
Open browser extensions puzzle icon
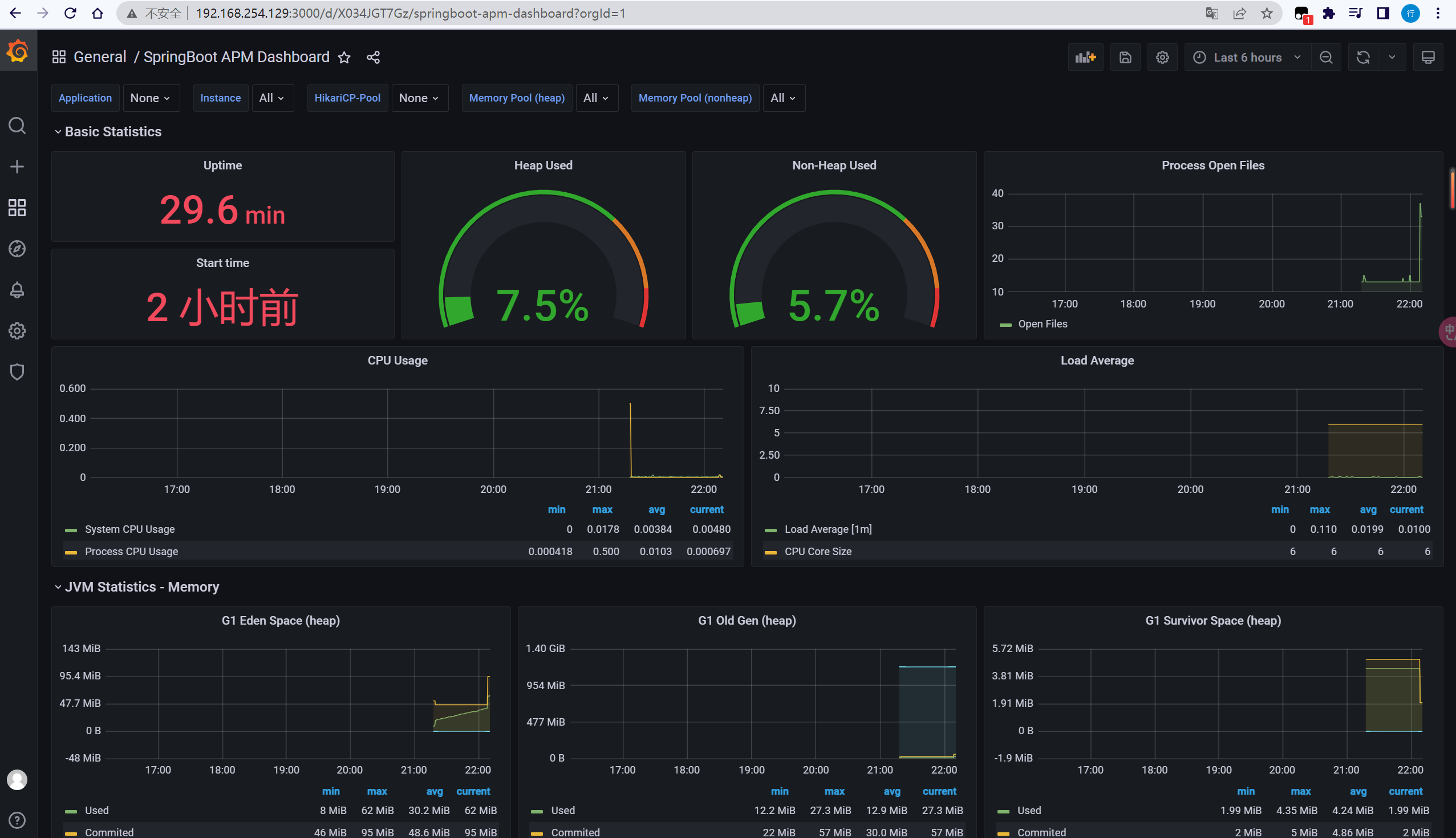pos(1329,13)
